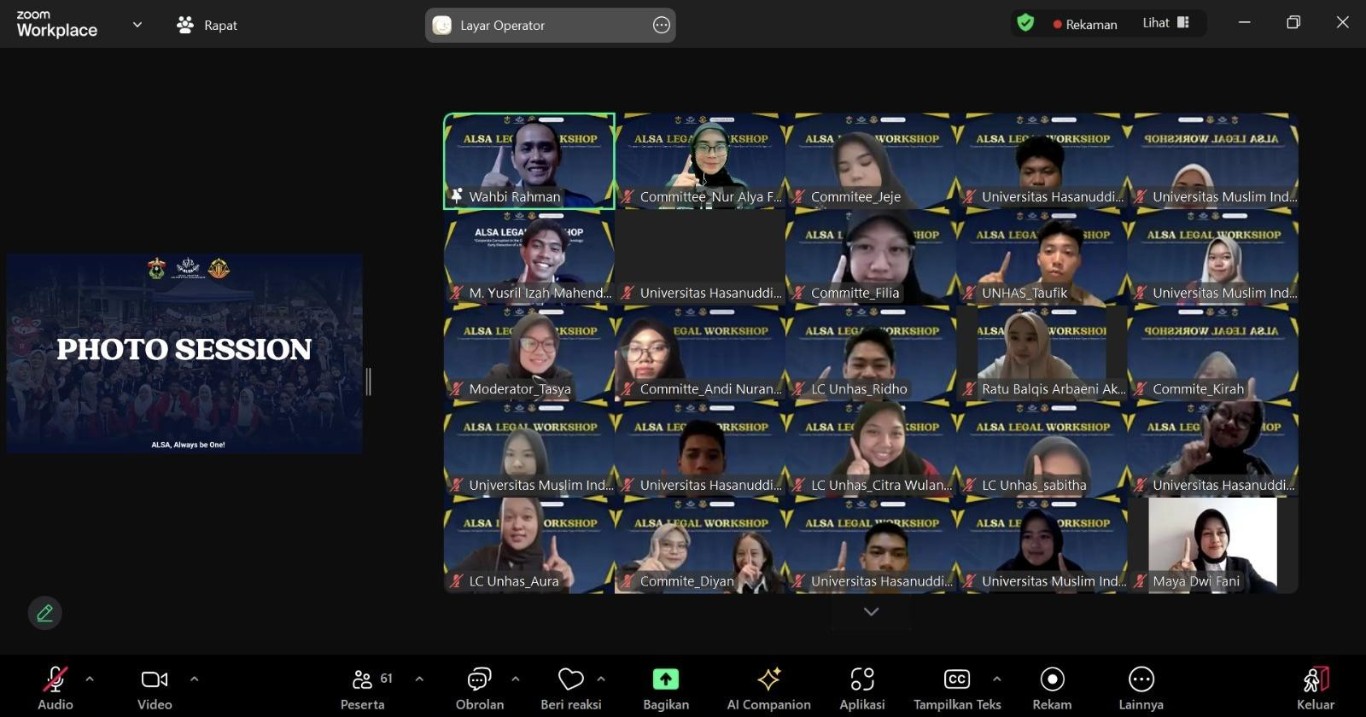The height and width of the screenshot is (717, 1366).
Task: Select Commite_Diyan video tile
Action: [x=700, y=545]
